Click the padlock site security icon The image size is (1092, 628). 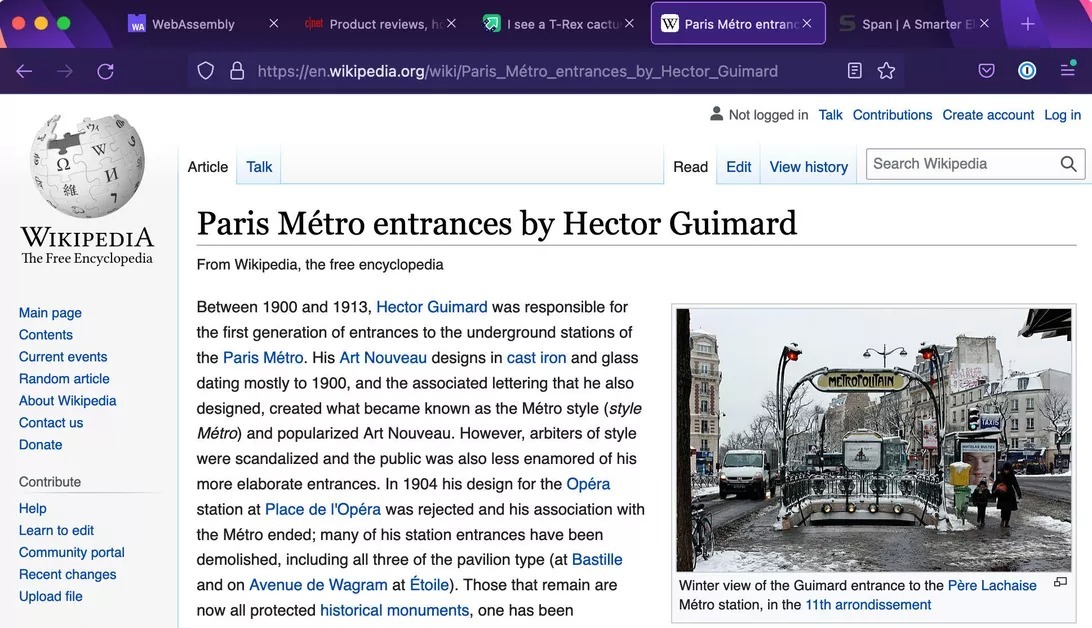(237, 71)
